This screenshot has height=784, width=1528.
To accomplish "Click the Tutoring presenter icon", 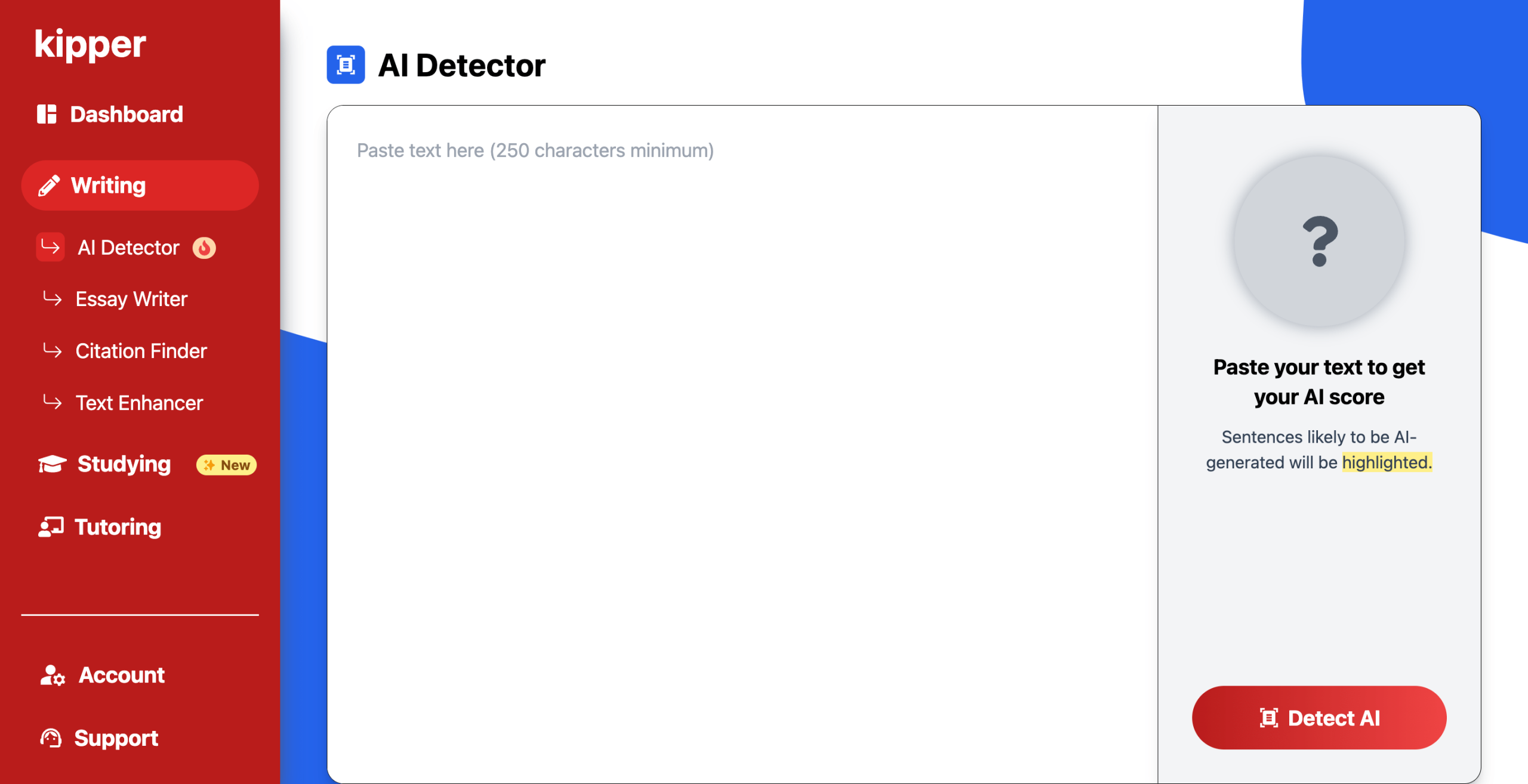I will pos(51,527).
